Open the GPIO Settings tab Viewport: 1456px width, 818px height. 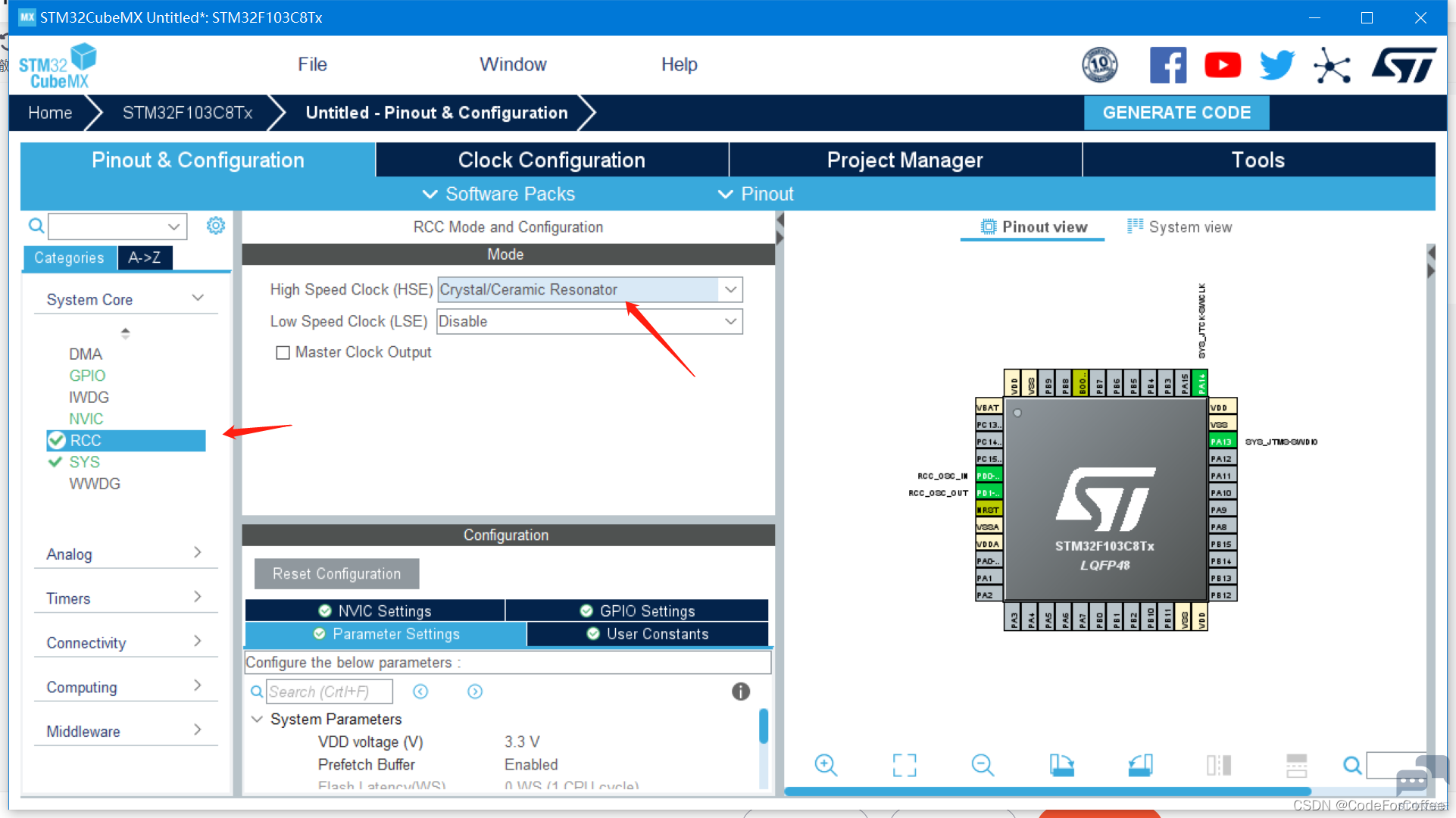pyautogui.click(x=637, y=610)
